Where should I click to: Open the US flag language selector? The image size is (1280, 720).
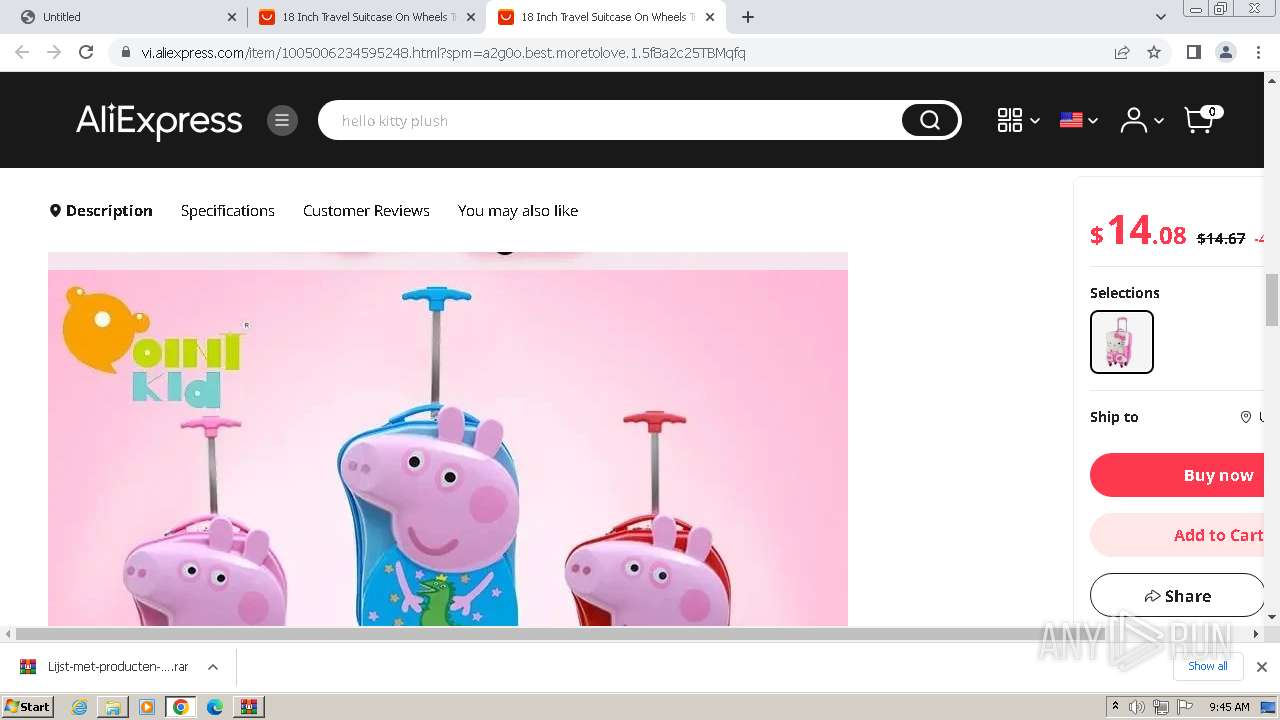click(x=1079, y=120)
